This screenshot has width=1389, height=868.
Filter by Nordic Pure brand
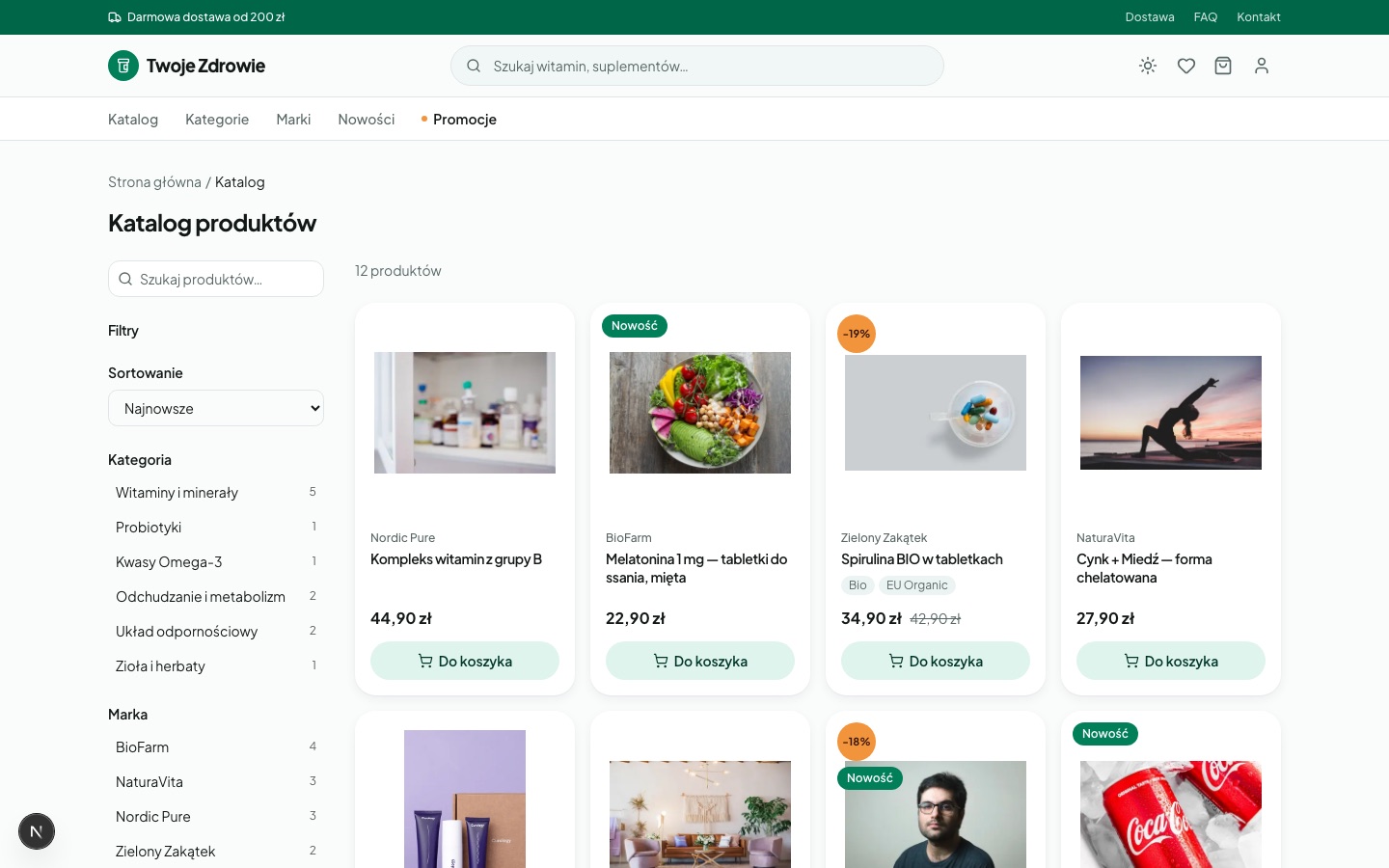click(x=216, y=817)
